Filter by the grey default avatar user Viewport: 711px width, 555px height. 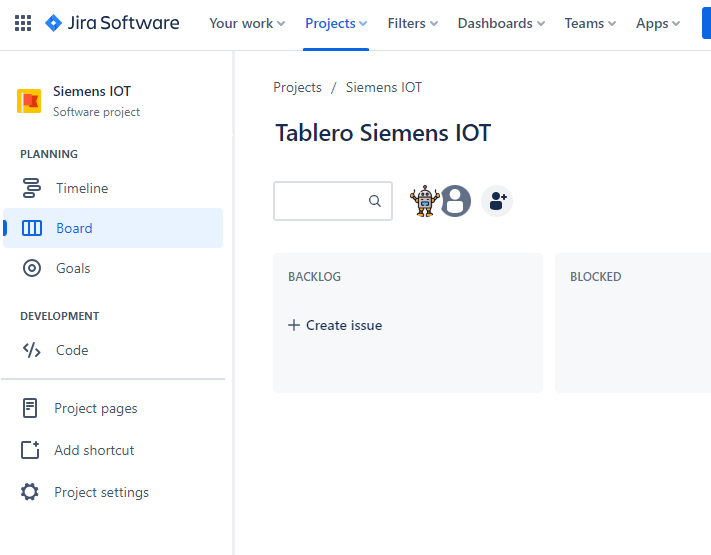tap(456, 201)
